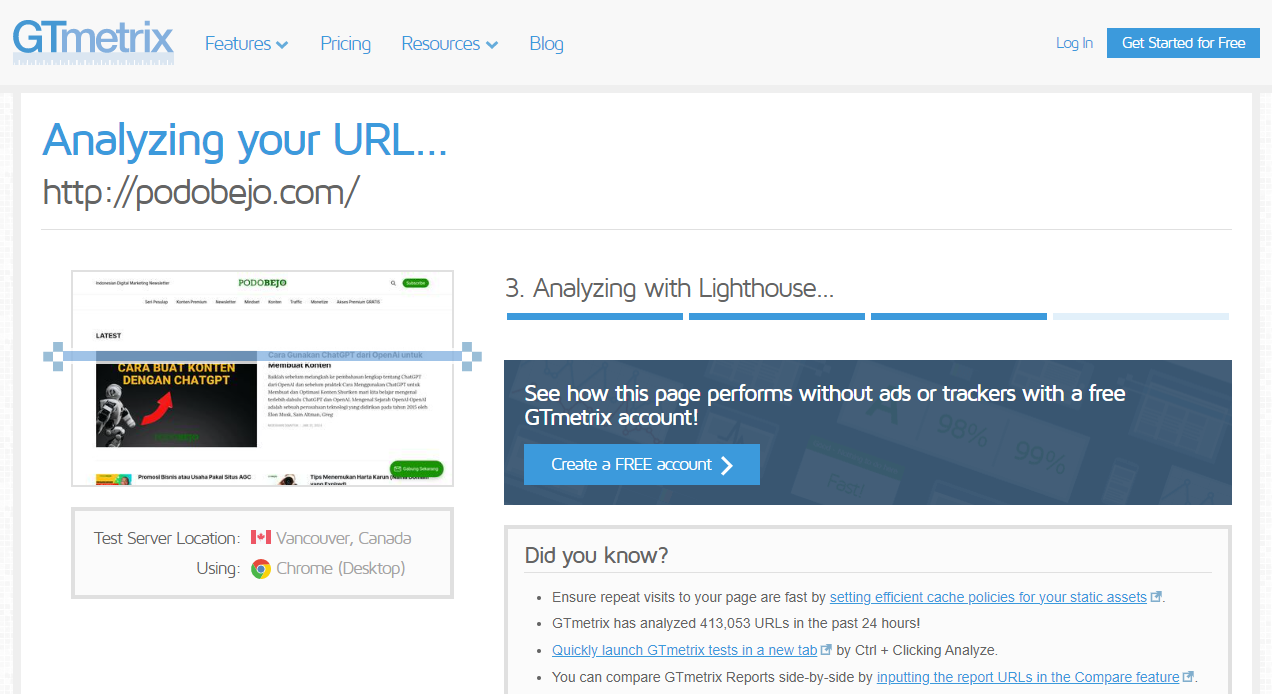Open setting efficient cache policies link
The width and height of the screenshot is (1272, 694).
click(x=988, y=597)
